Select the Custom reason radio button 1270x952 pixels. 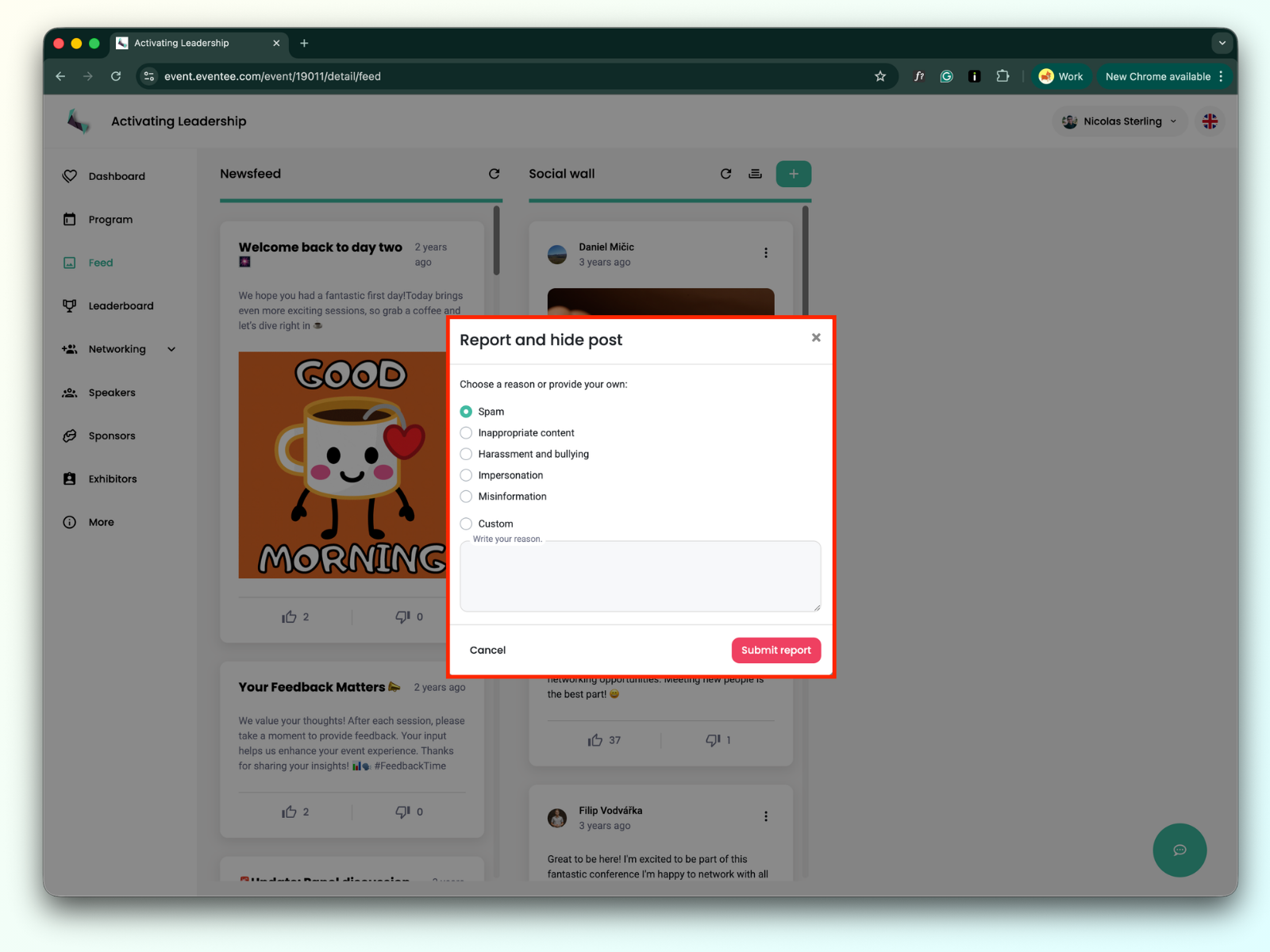coord(466,524)
